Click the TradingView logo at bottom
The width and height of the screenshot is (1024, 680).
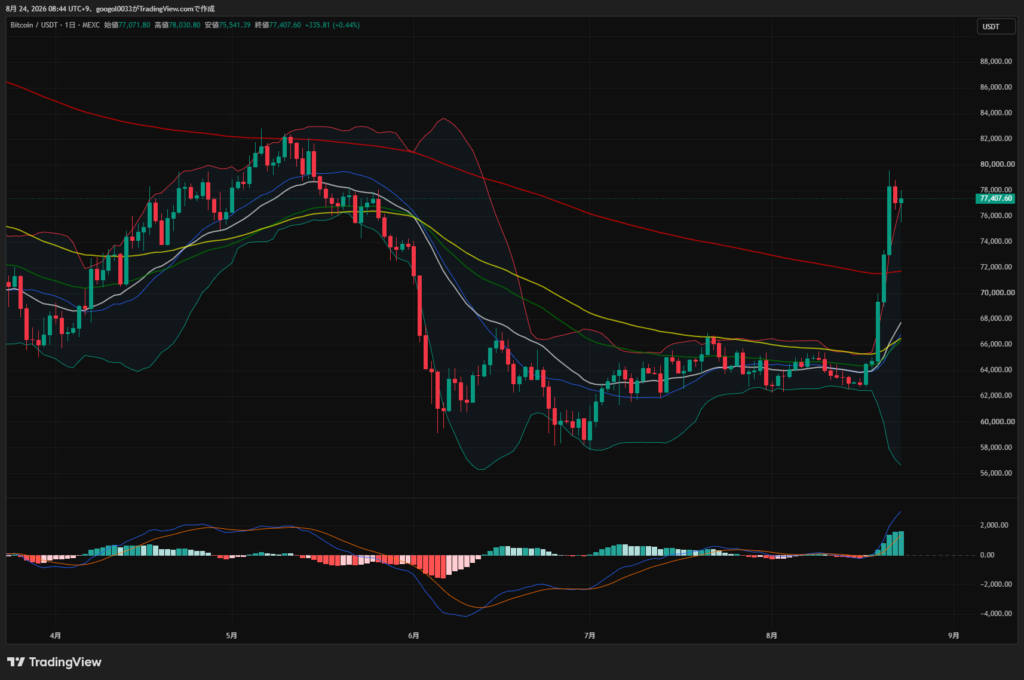point(54,662)
